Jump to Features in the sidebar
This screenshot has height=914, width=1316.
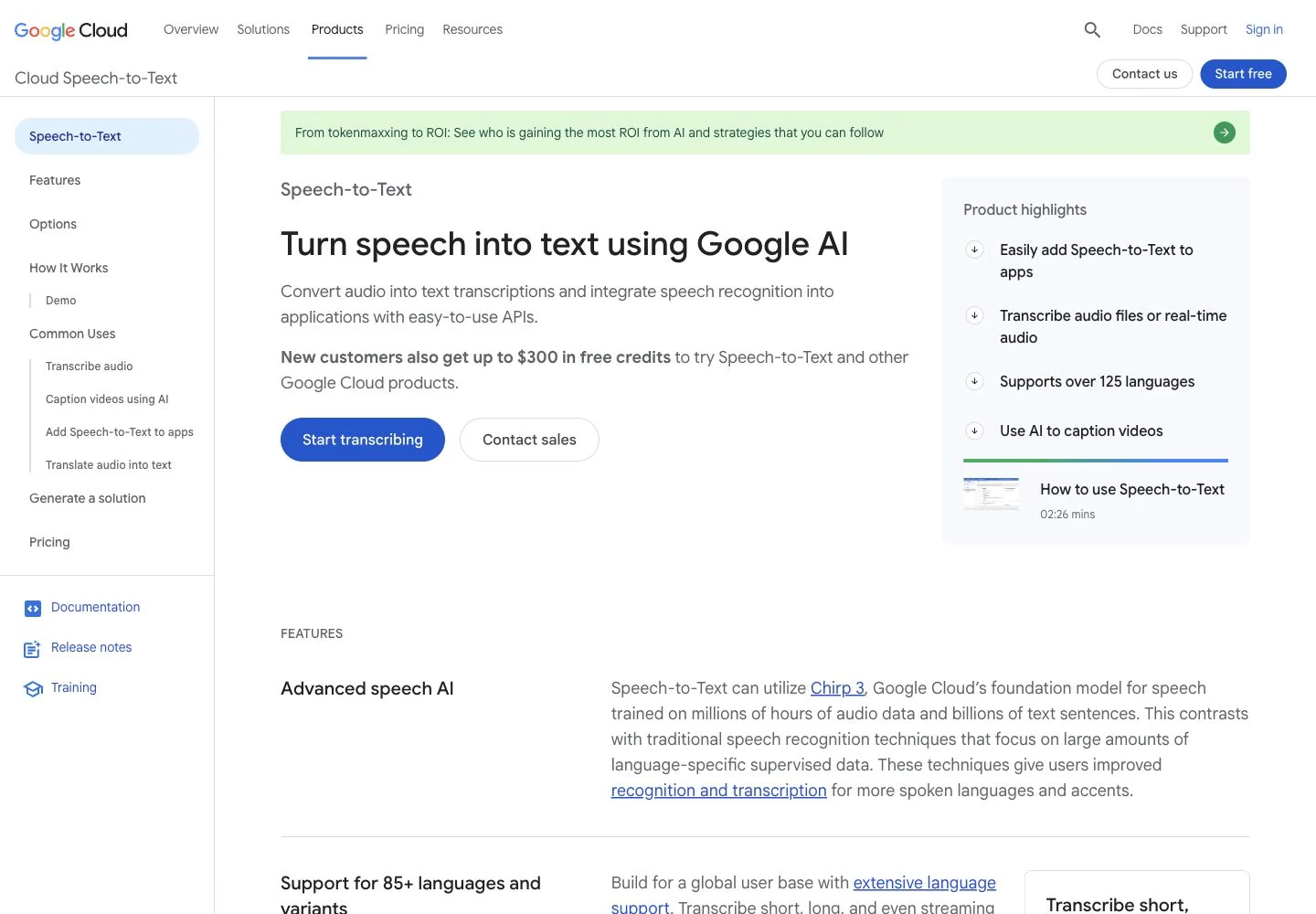point(55,180)
